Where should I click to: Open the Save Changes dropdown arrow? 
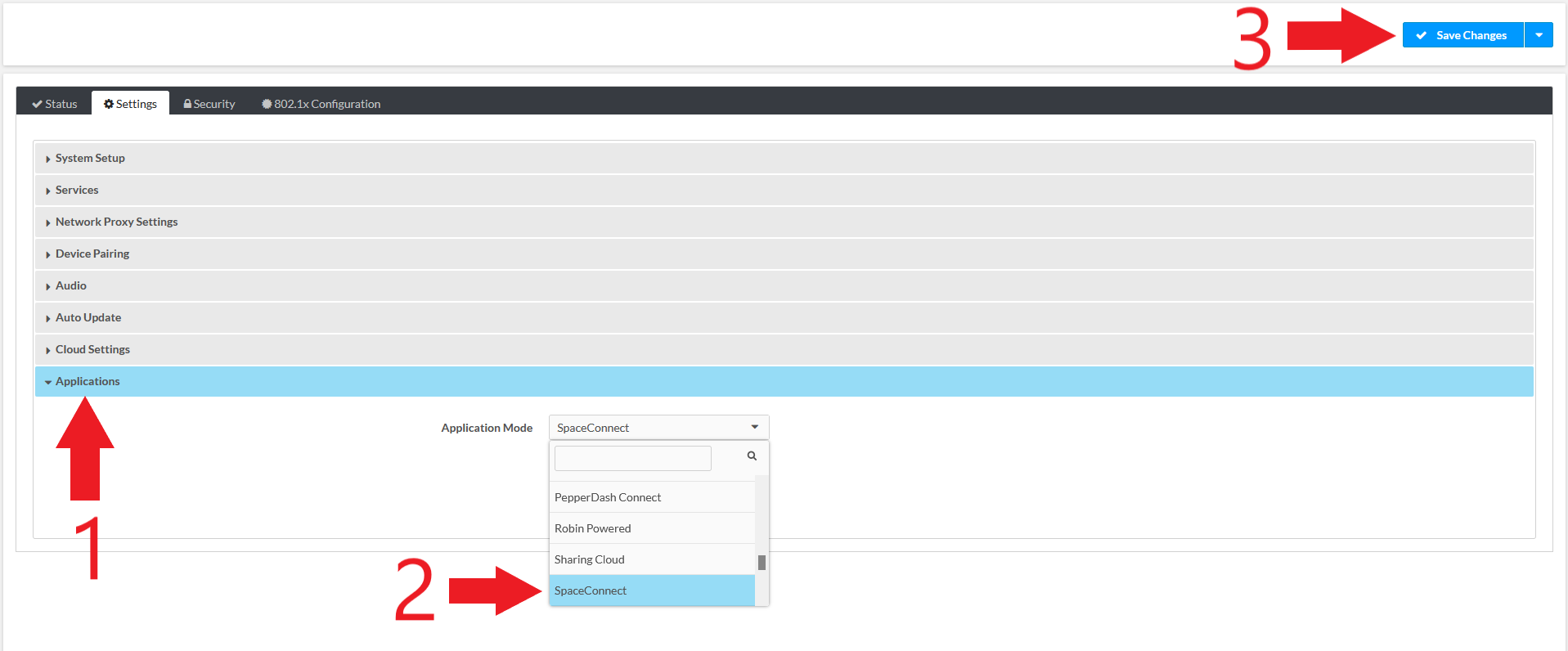point(1539,35)
